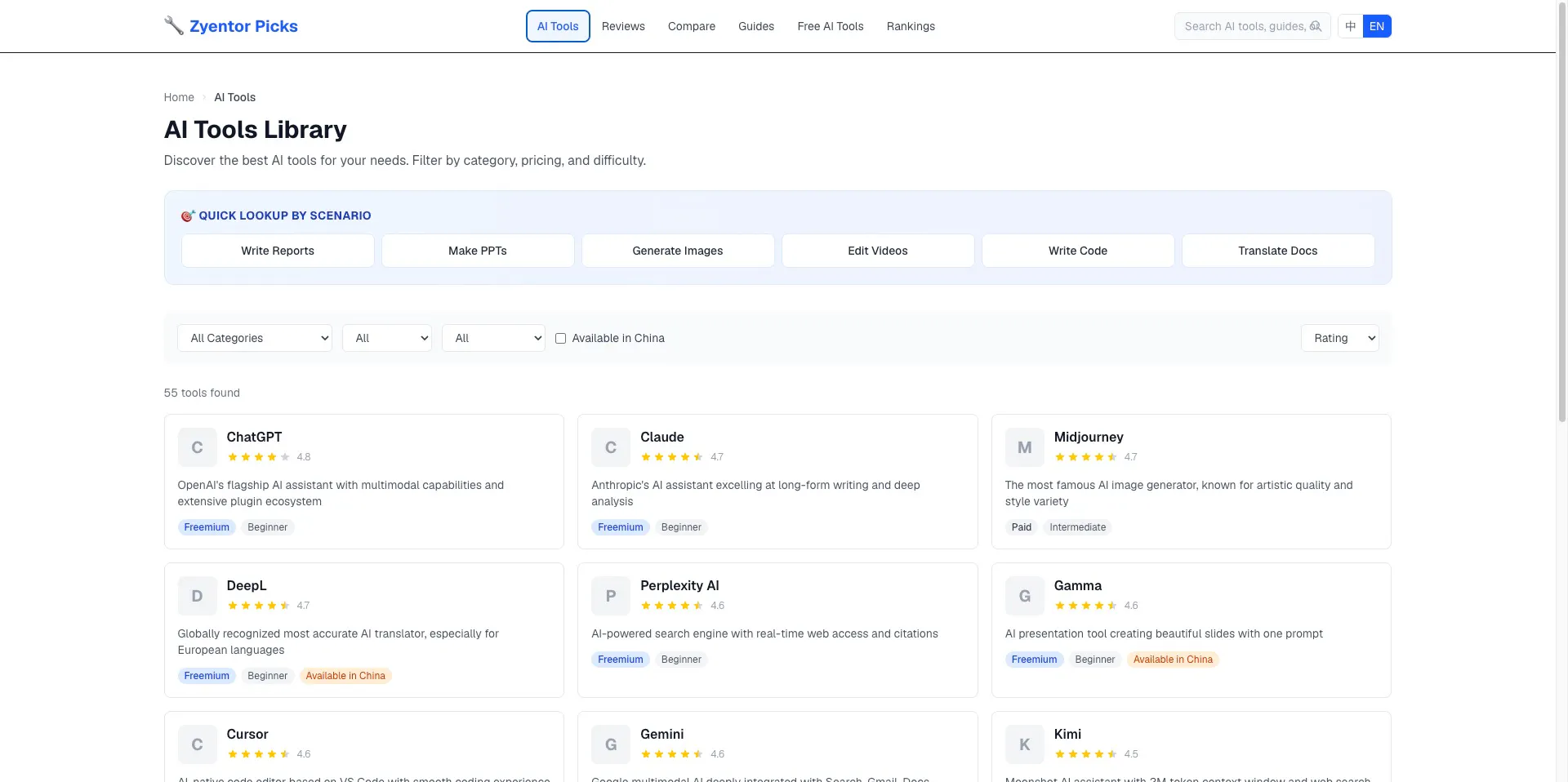Open the Rating sort dropdown
Screen dimensions: 1568x782
point(1340,338)
